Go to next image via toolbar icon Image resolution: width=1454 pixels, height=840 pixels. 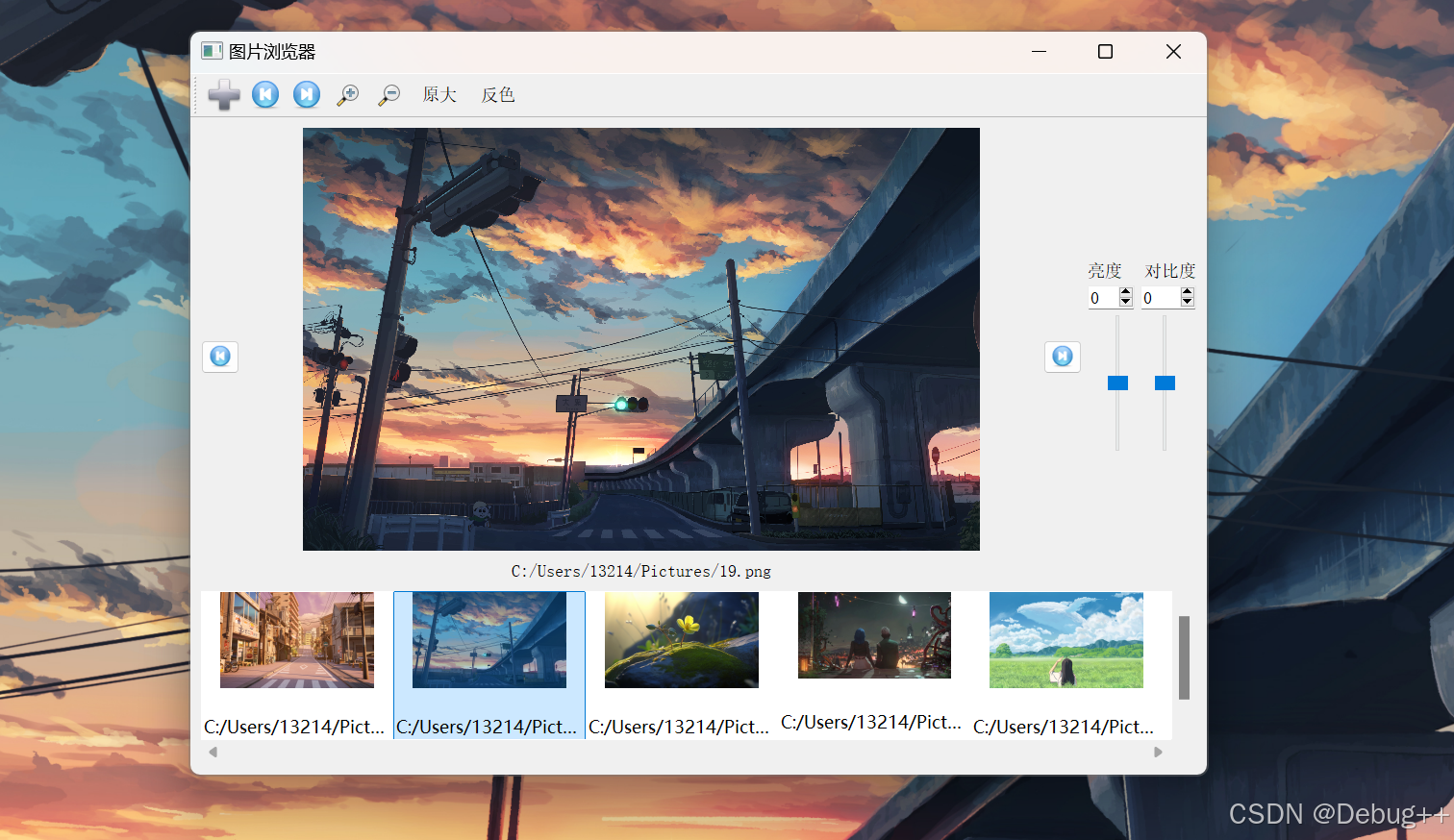point(307,94)
